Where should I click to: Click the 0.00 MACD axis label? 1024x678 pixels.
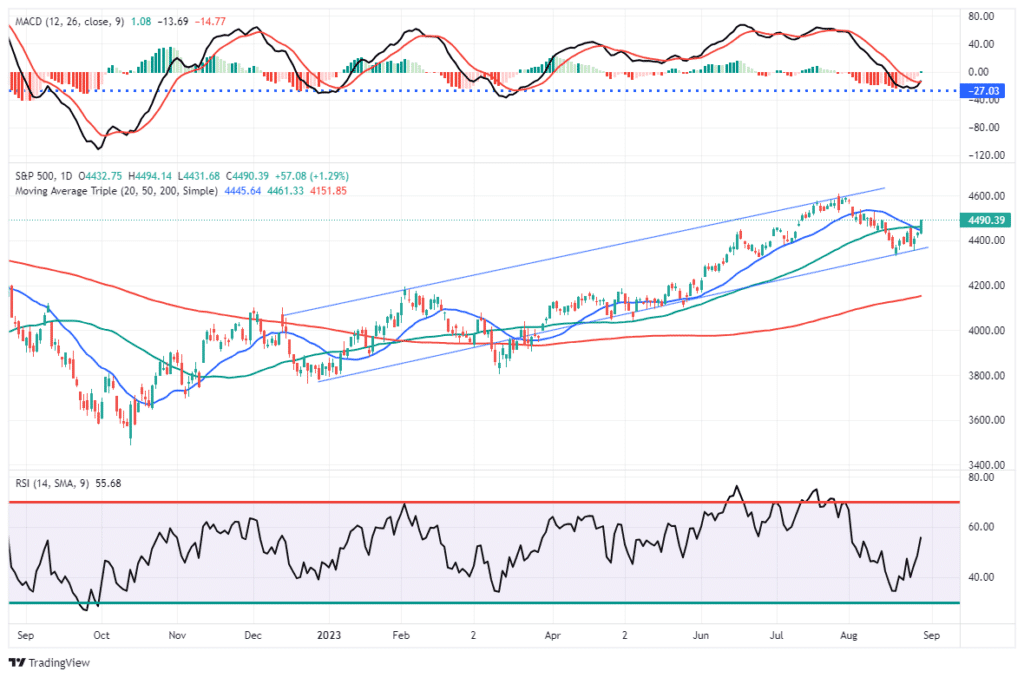click(978, 72)
